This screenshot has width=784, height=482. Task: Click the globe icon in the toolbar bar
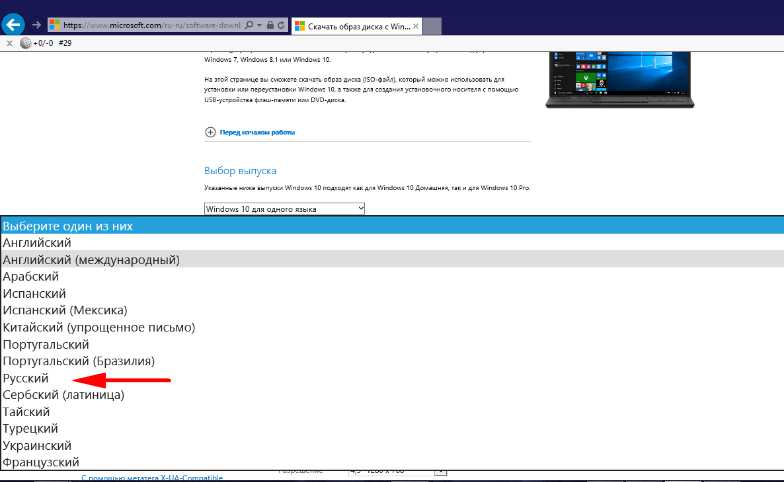point(26,43)
